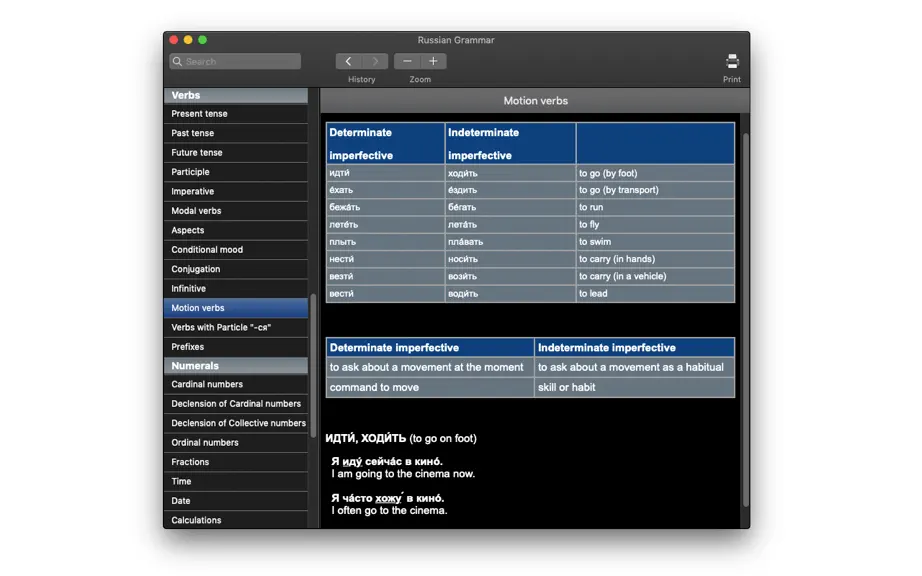The width and height of the screenshot is (922, 576).
Task: Click the sidebar list scrollbar
Action: 313,364
